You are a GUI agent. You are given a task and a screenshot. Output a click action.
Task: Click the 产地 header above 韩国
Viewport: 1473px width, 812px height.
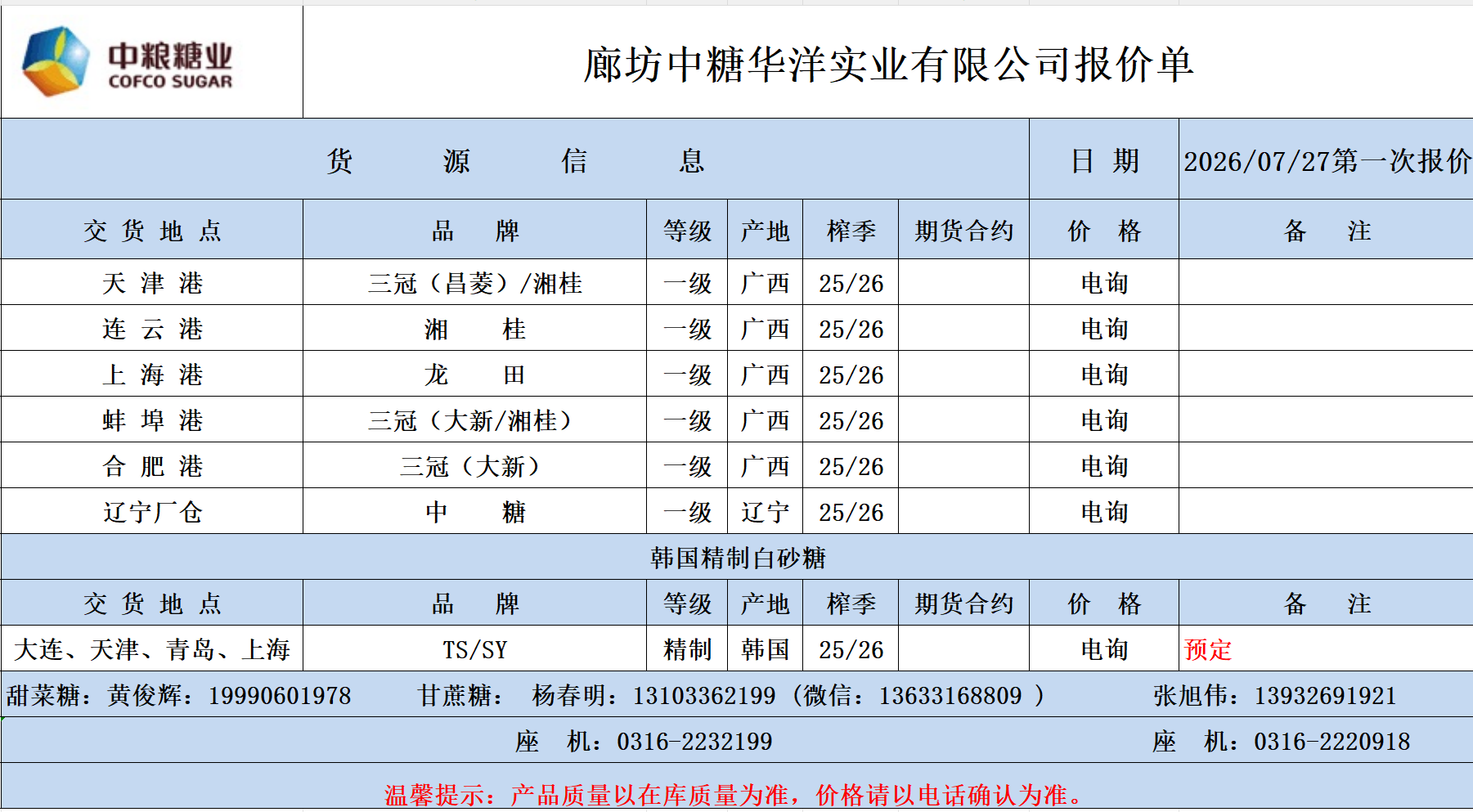766,603
